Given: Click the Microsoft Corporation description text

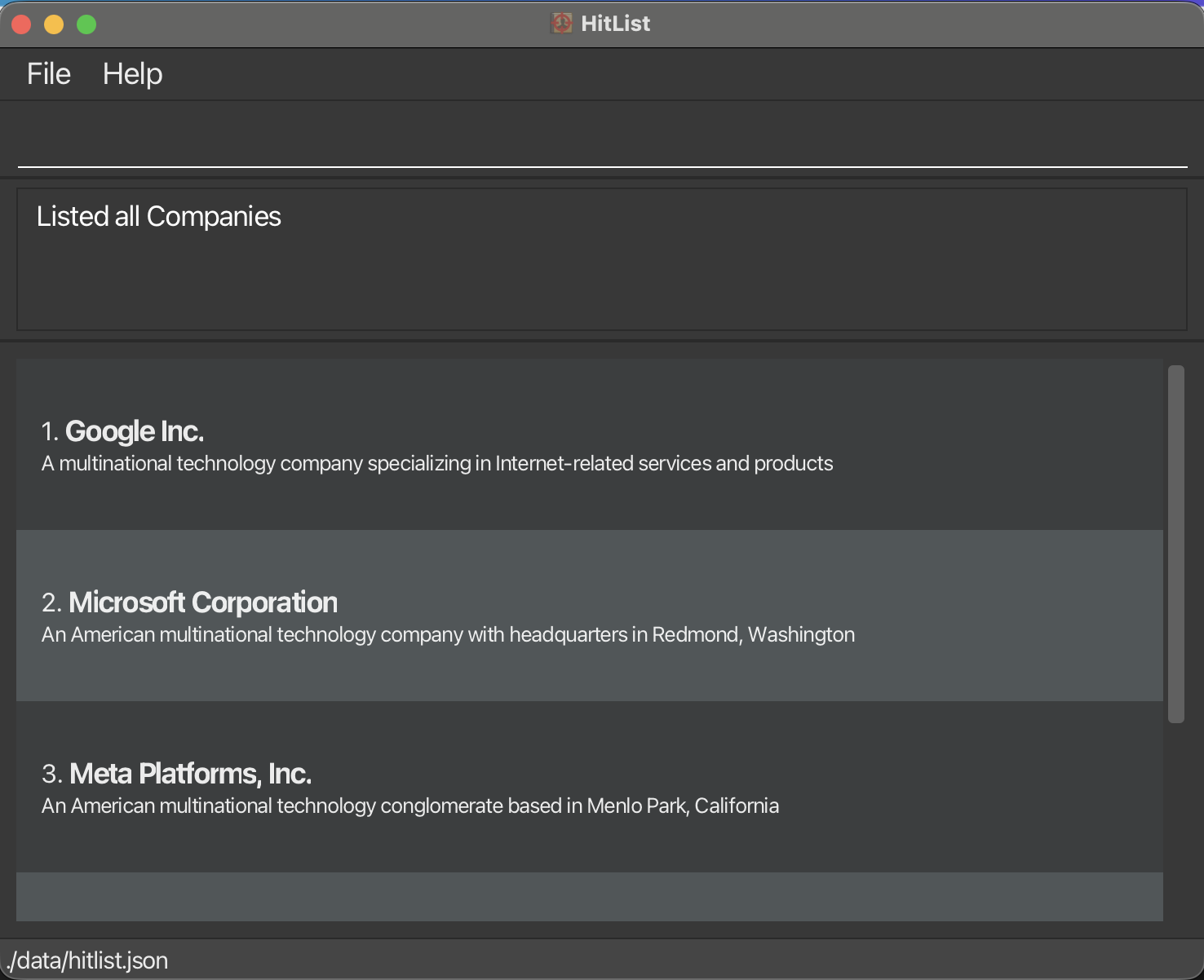Looking at the screenshot, I should [447, 634].
